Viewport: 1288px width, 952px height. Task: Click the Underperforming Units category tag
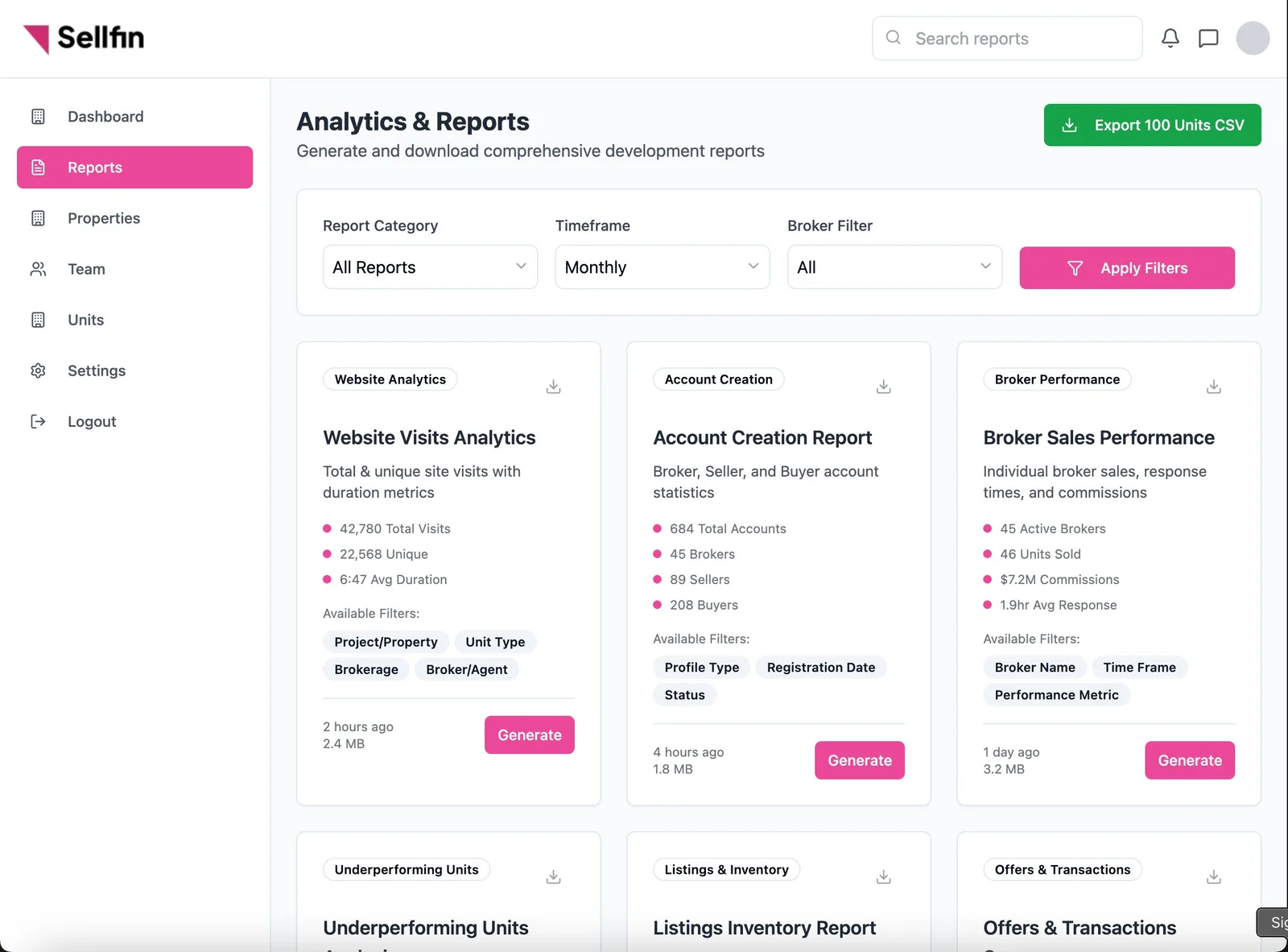407,870
